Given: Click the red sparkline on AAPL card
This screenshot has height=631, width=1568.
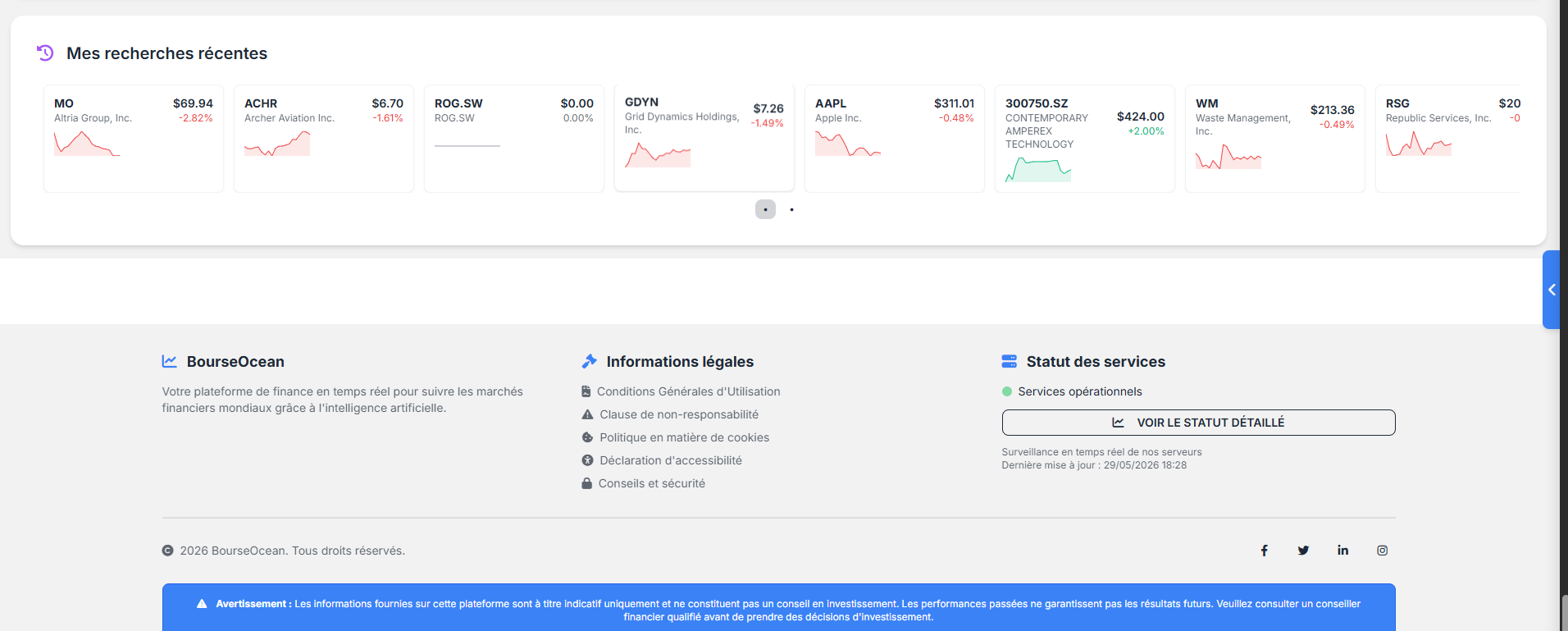Looking at the screenshot, I should click(848, 144).
